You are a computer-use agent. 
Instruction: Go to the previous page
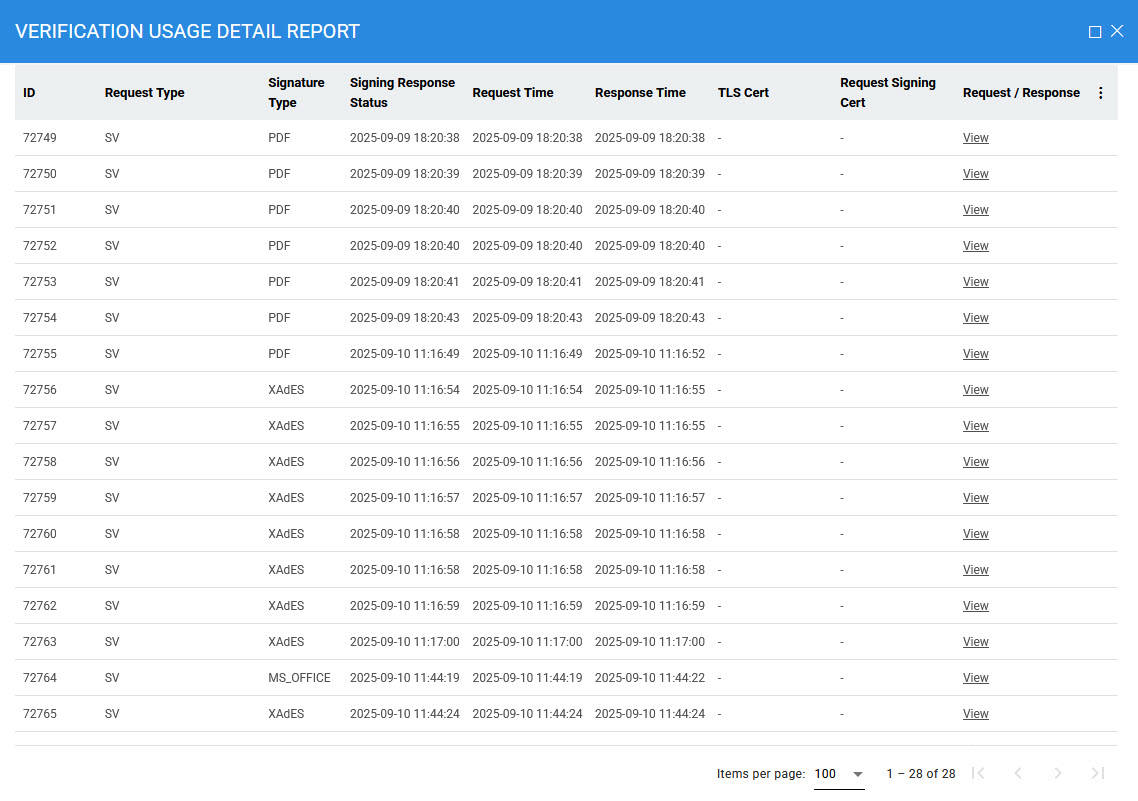coord(1018,773)
